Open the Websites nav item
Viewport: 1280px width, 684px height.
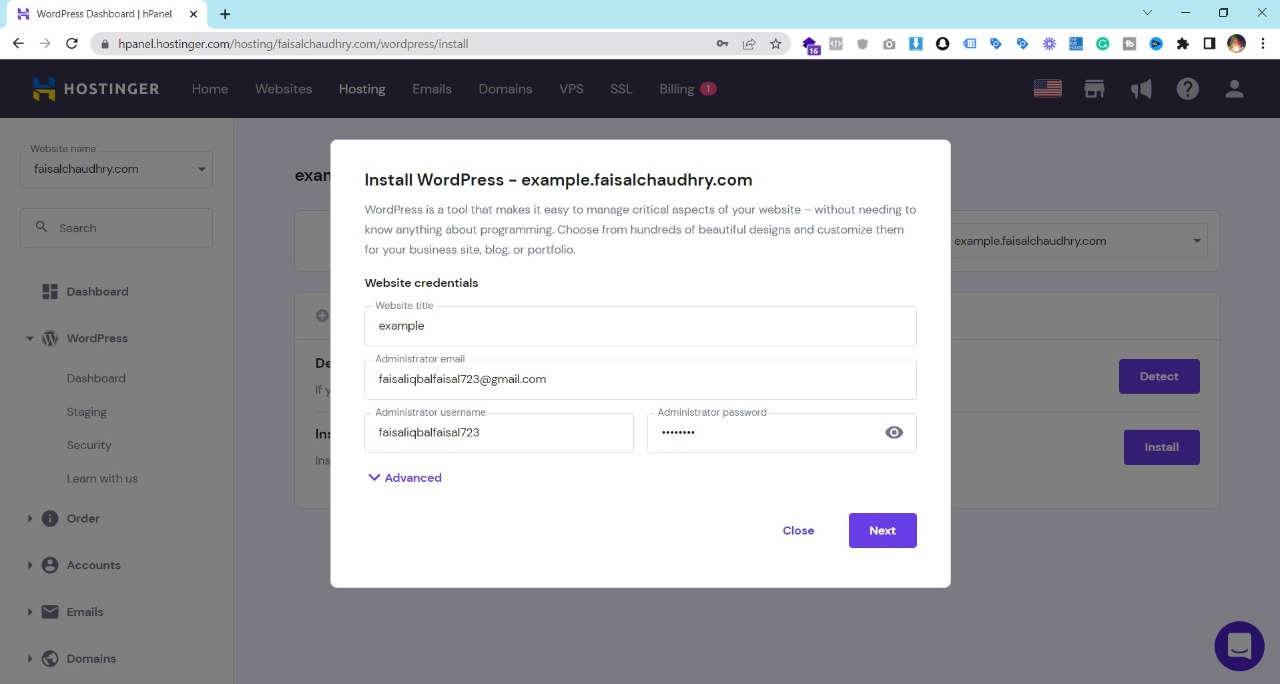tap(283, 89)
